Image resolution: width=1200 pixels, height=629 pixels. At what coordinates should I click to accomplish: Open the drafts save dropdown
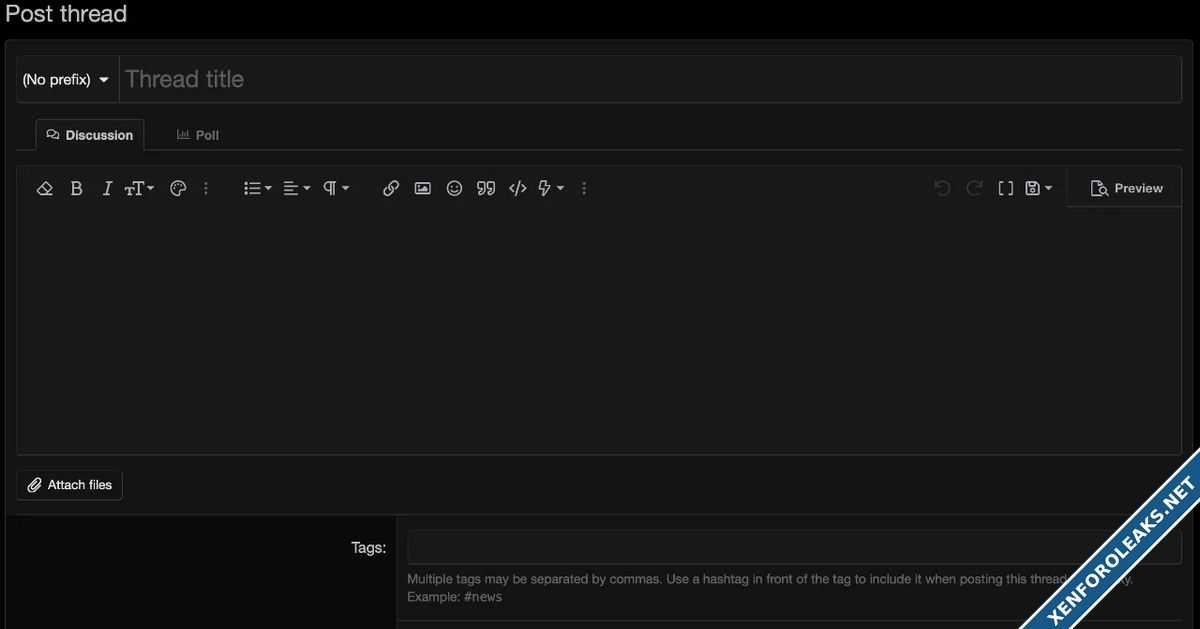coord(1039,188)
